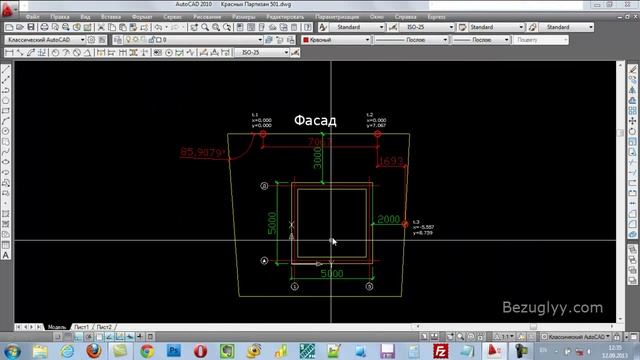Viewport: 640px width, 360px height.
Task: Select the Line tool in draw toolbar
Action: click(6, 70)
